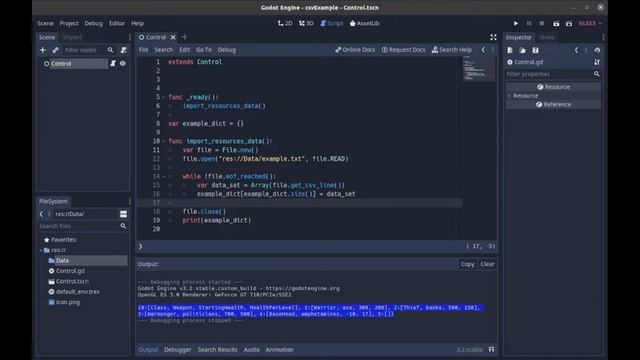
Task: Switch to Script workspace
Action: (331, 23)
